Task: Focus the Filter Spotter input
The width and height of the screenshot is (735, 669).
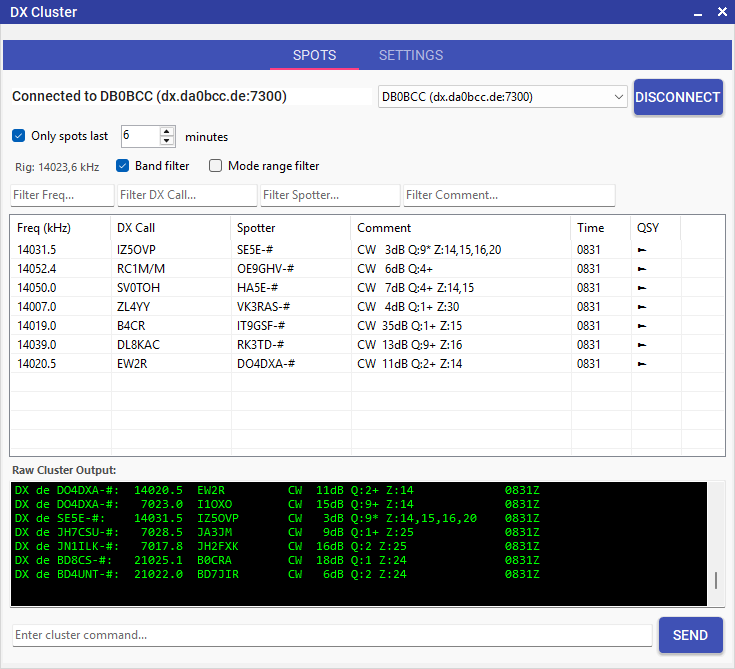Action: [330, 195]
